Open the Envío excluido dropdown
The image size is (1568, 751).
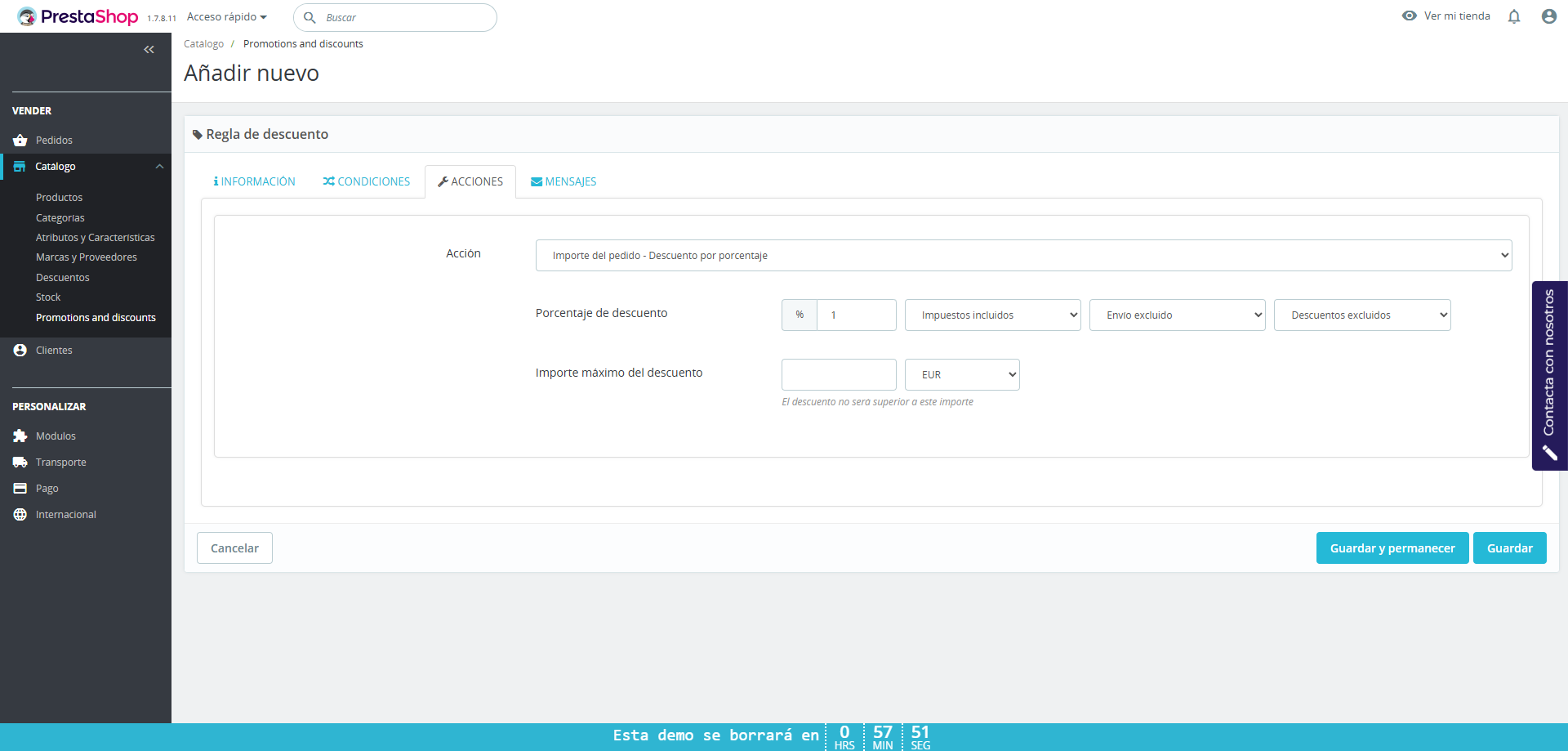1177,315
